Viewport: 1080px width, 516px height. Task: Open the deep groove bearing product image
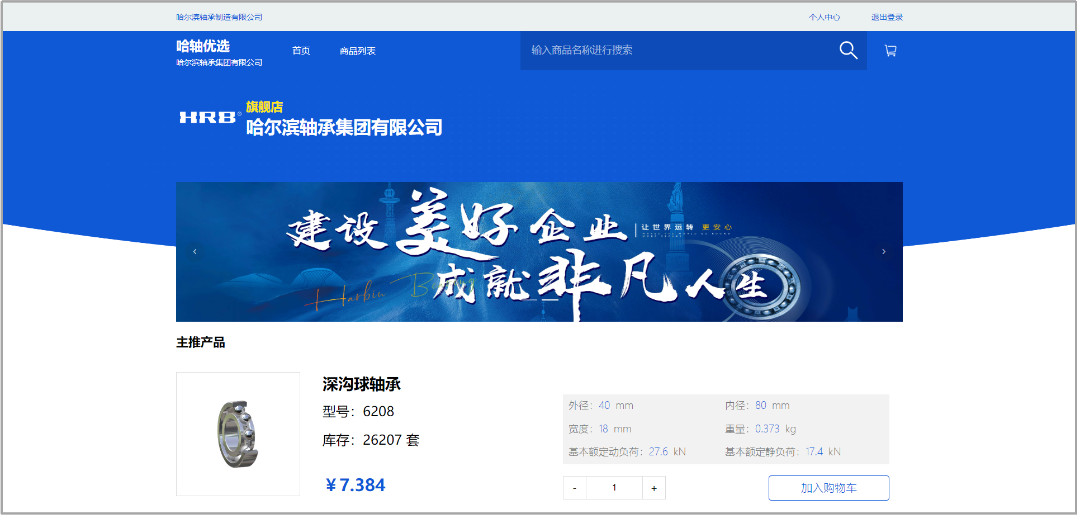(x=238, y=434)
